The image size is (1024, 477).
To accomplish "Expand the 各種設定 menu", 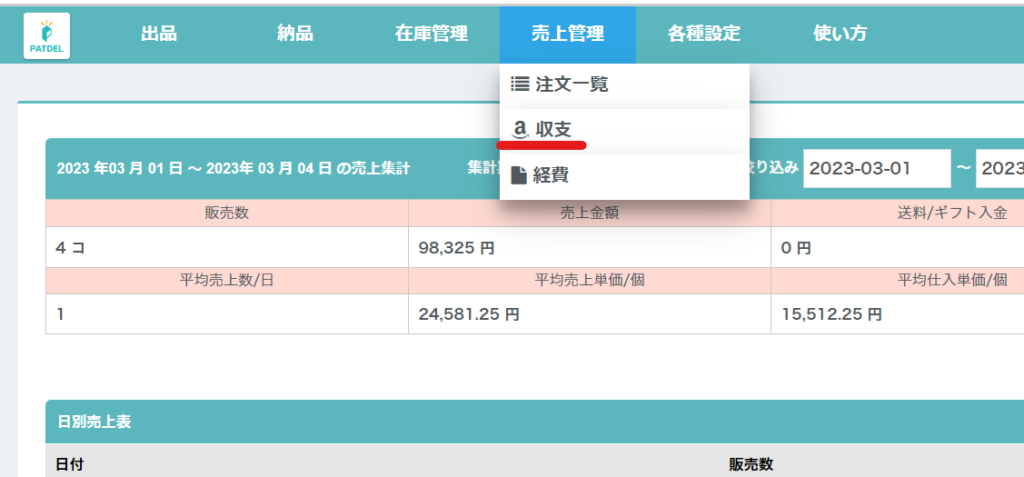I will (x=704, y=34).
